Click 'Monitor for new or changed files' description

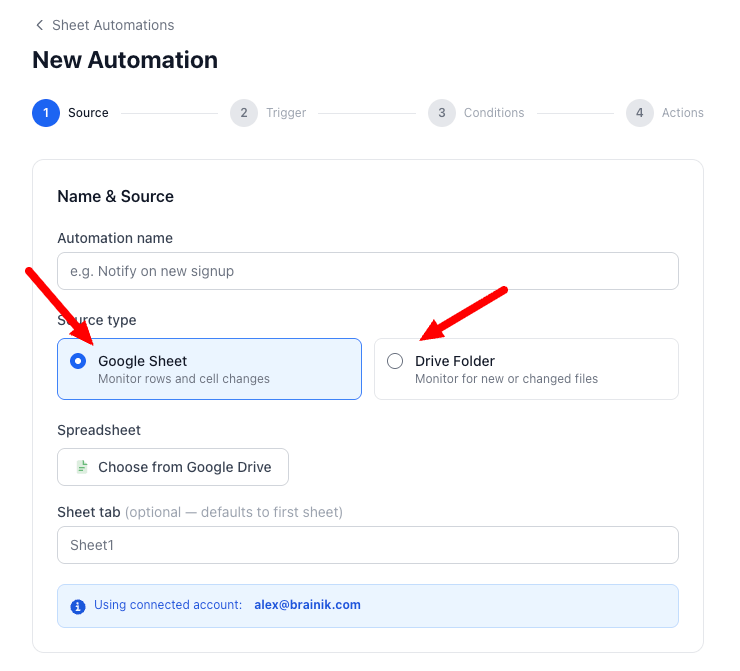506,379
